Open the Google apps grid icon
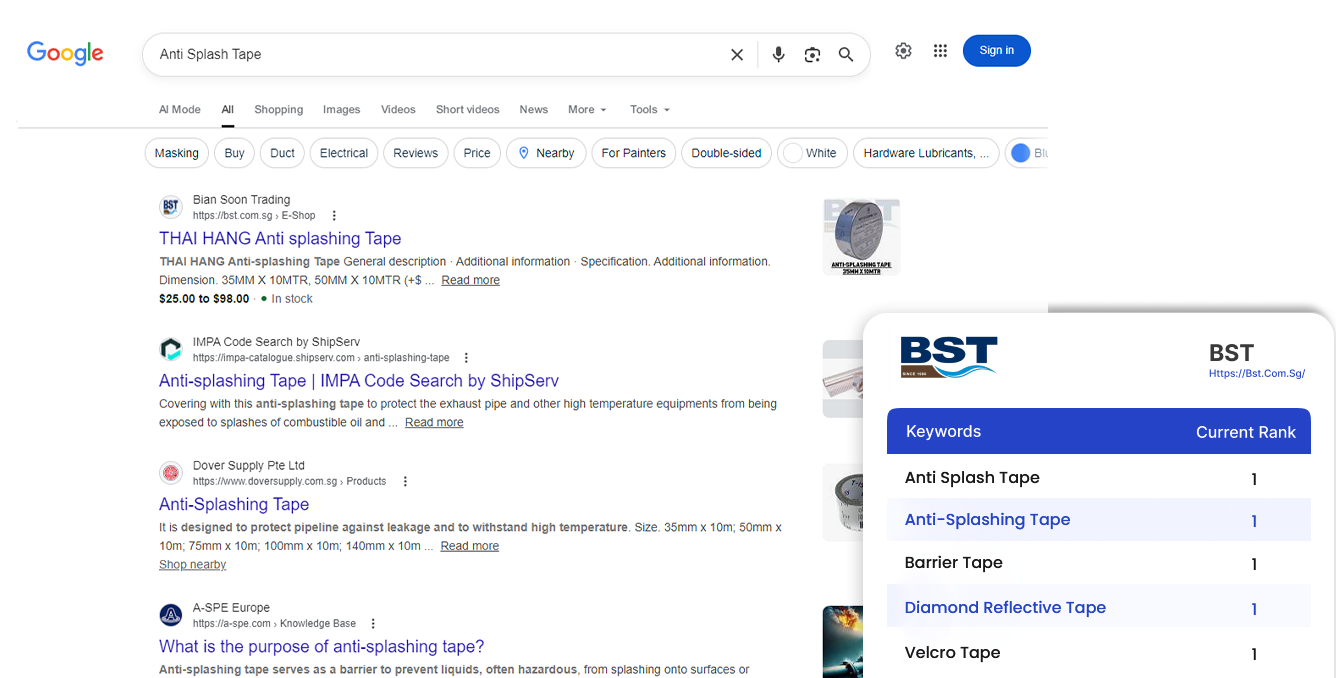 940,51
